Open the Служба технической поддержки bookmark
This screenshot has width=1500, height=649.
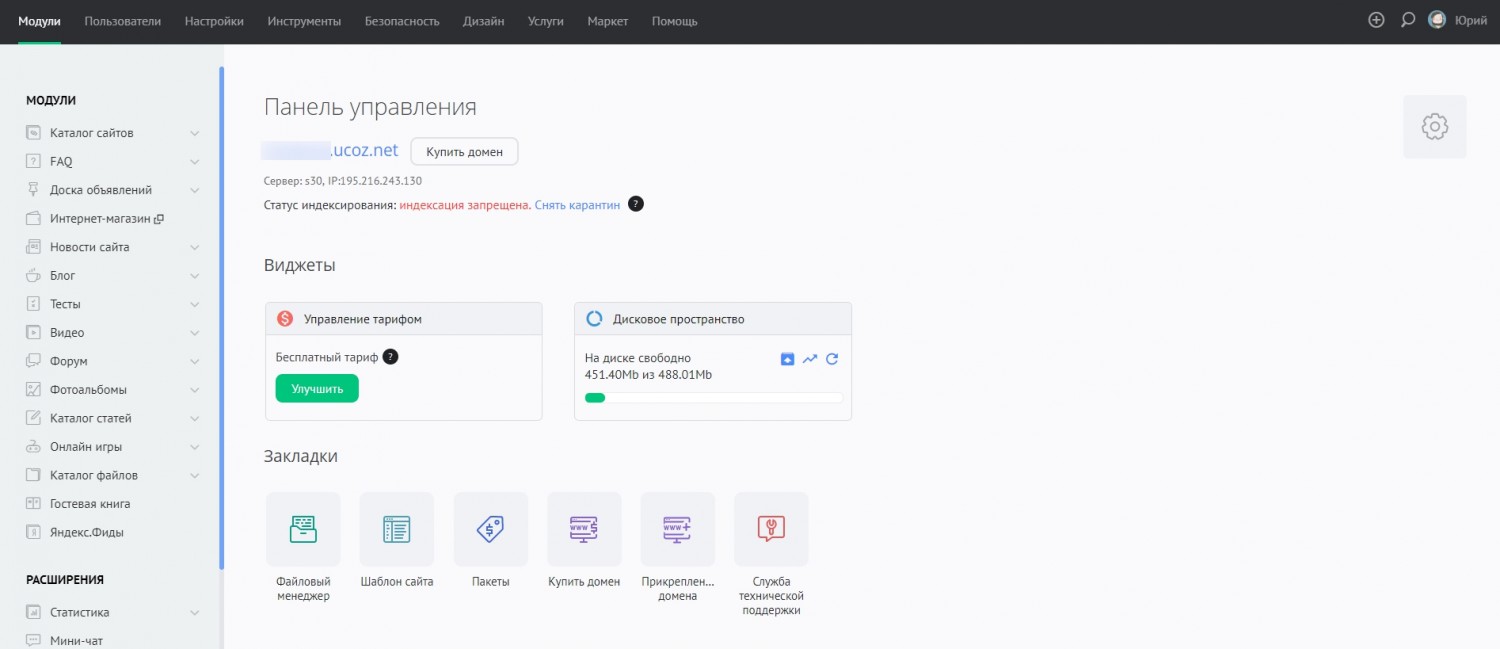(771, 529)
